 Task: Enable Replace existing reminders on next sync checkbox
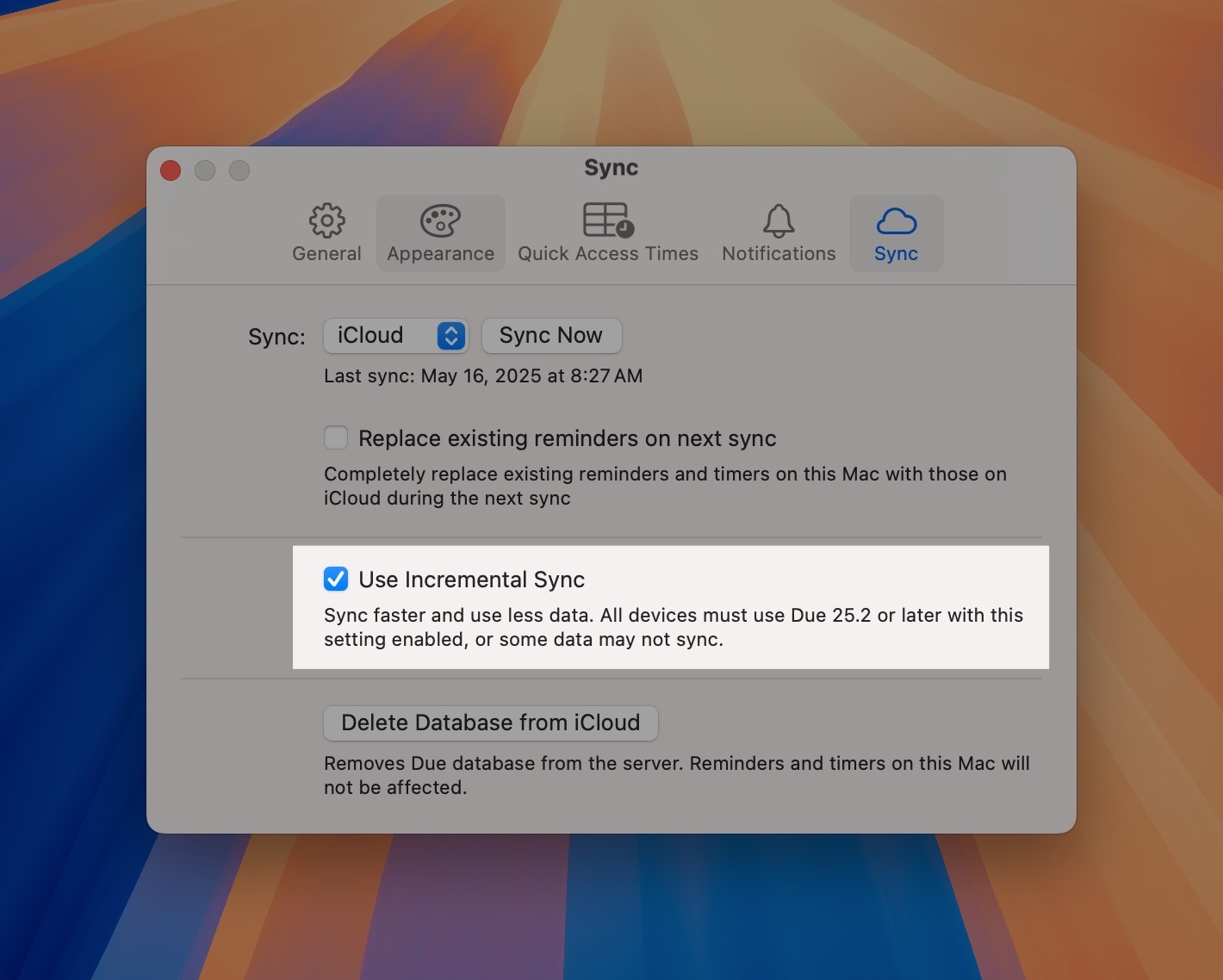tap(336, 437)
